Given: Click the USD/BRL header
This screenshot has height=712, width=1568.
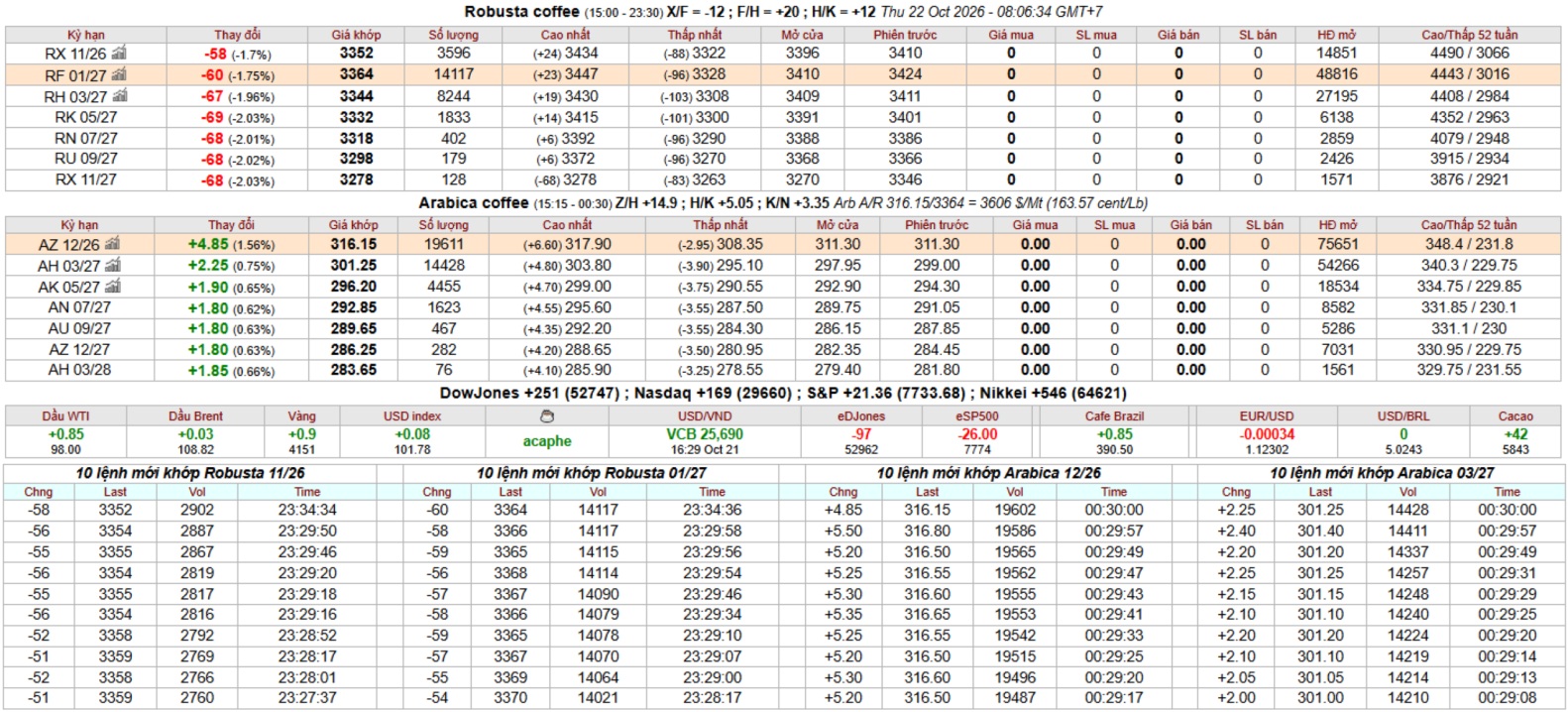Looking at the screenshot, I should click(x=1403, y=416).
